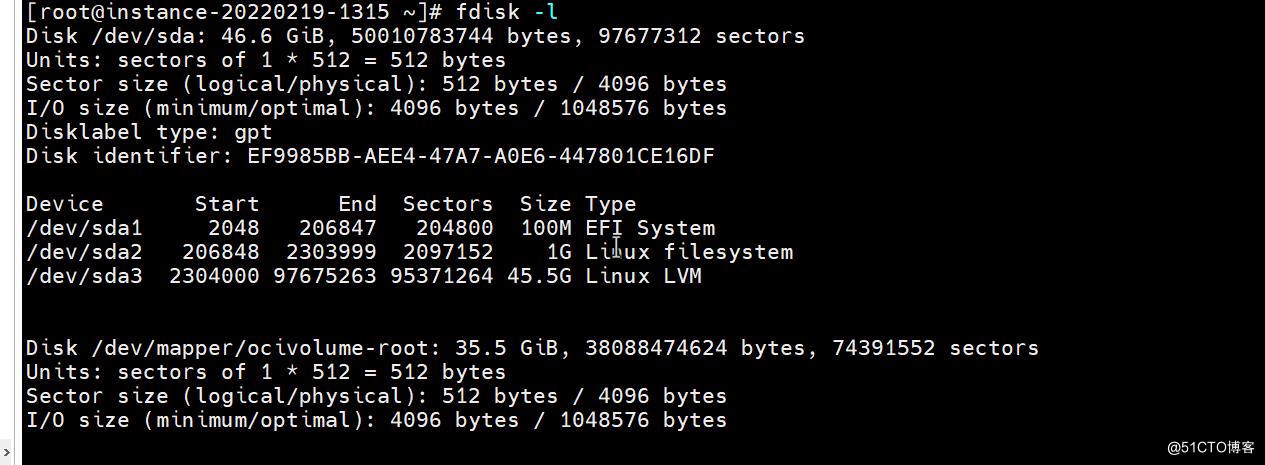This screenshot has width=1265, height=465.
Task: Click the horizontal scrollbar track on left edge
Action: click(6, 220)
